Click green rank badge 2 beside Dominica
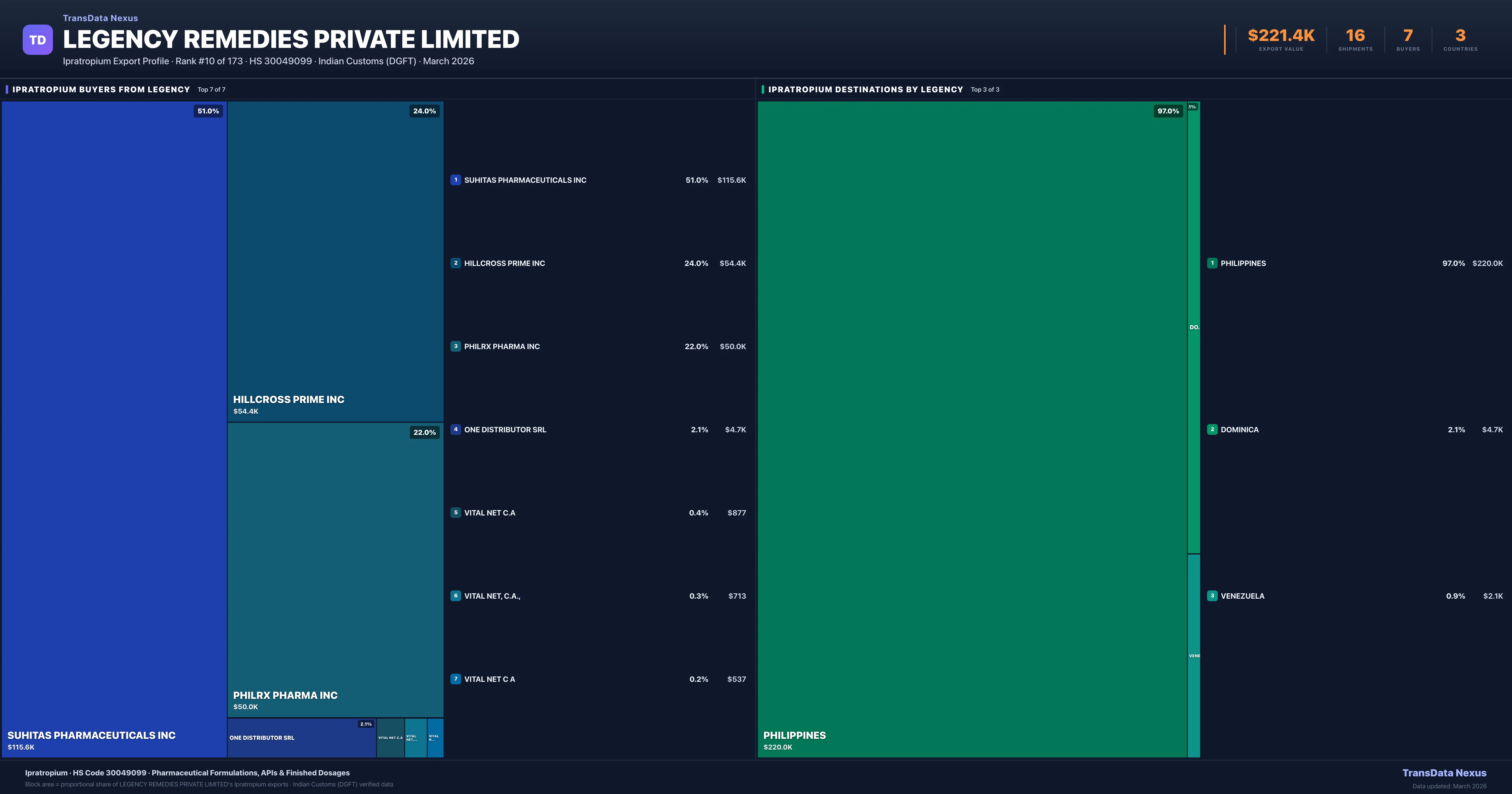 click(1212, 429)
